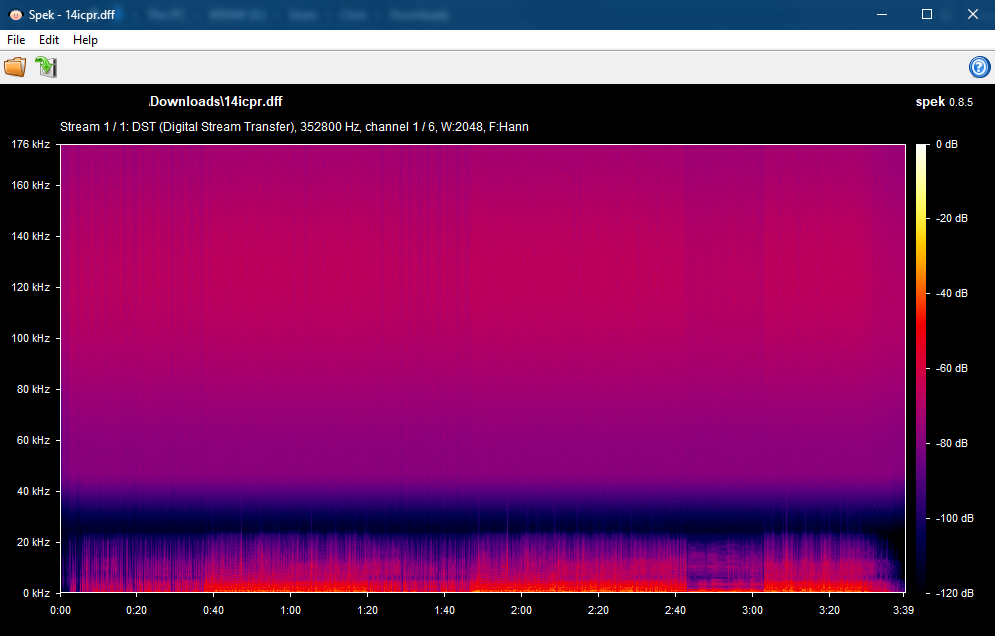Maximize the Spek window
This screenshot has height=636, width=995.
[926, 14]
